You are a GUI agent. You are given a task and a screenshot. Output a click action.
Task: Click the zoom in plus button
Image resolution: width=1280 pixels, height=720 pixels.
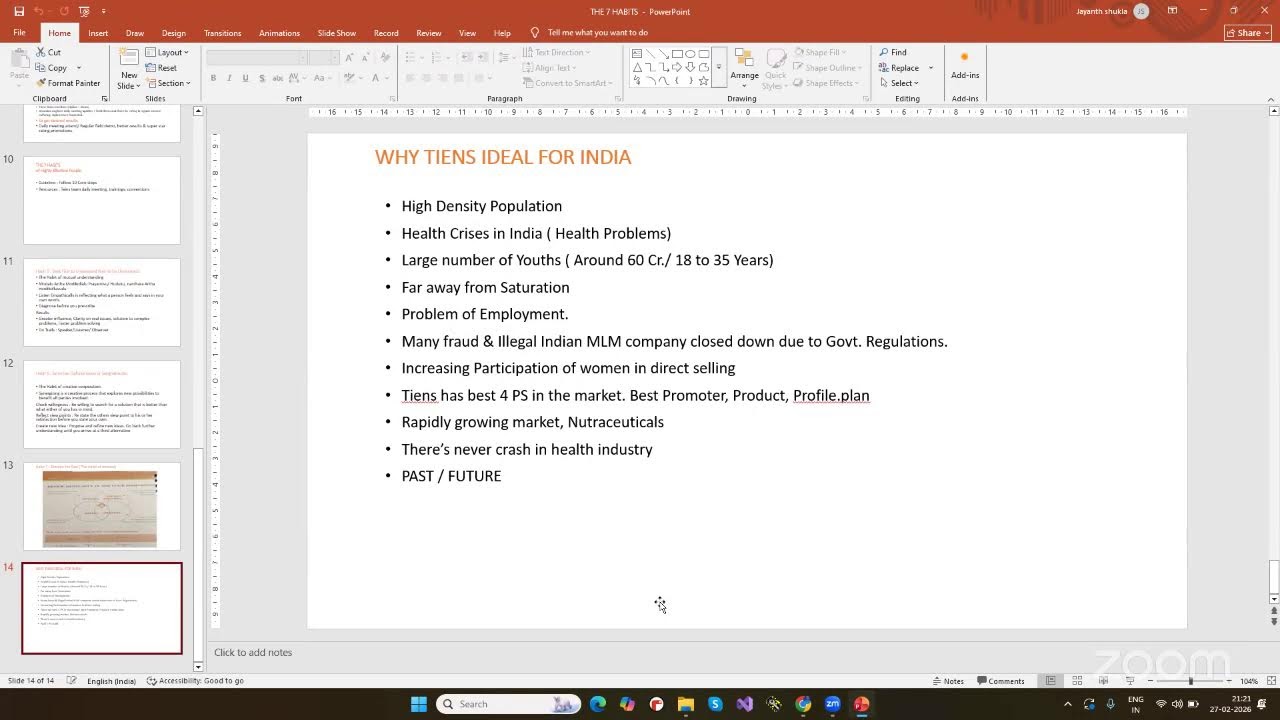tap(1231, 681)
